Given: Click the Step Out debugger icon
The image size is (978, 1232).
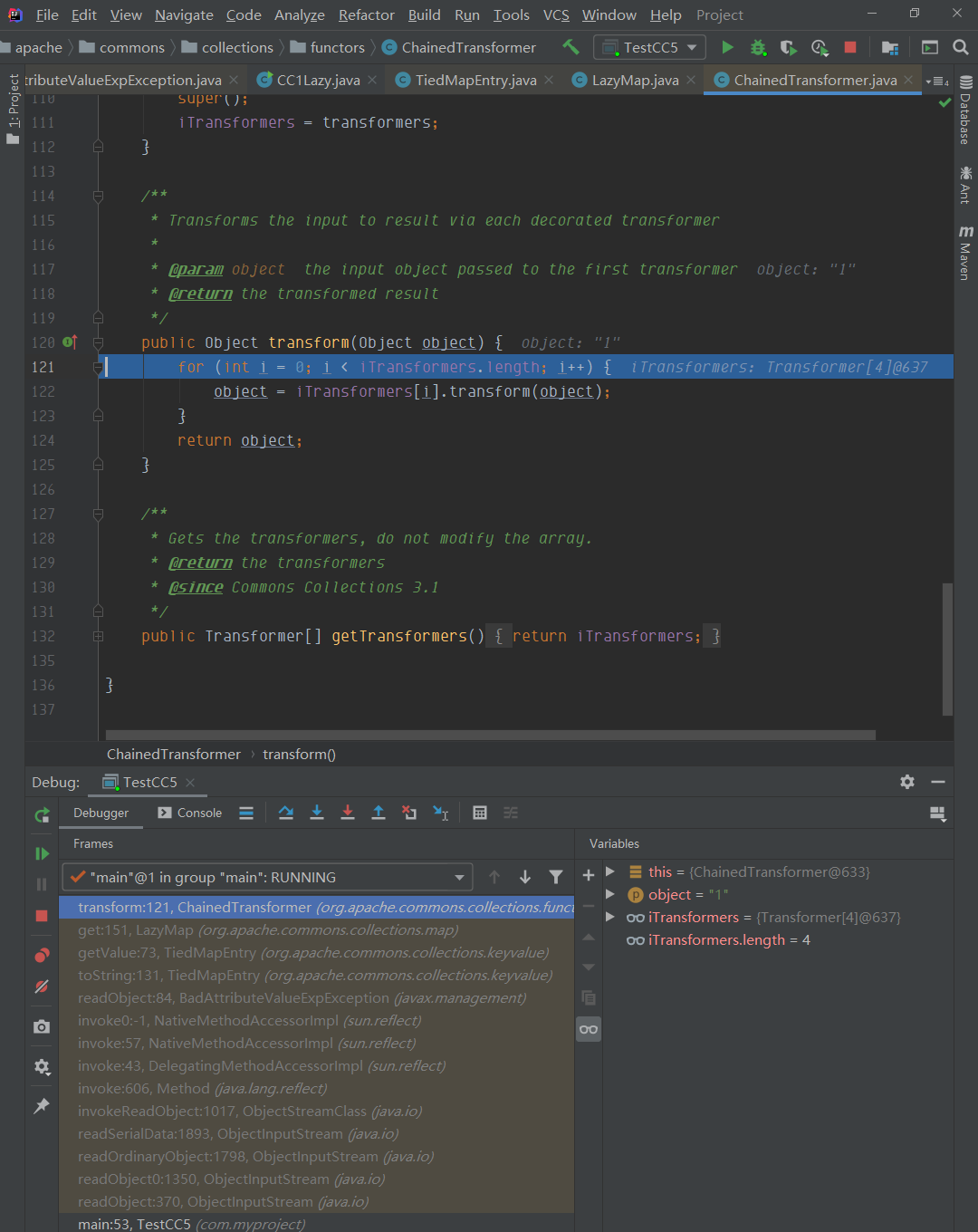Looking at the screenshot, I should pyautogui.click(x=379, y=813).
